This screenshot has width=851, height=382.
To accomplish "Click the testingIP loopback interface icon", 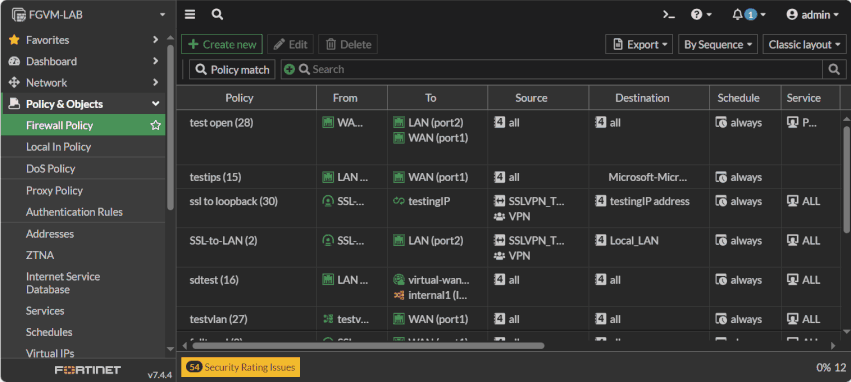I will coord(399,201).
